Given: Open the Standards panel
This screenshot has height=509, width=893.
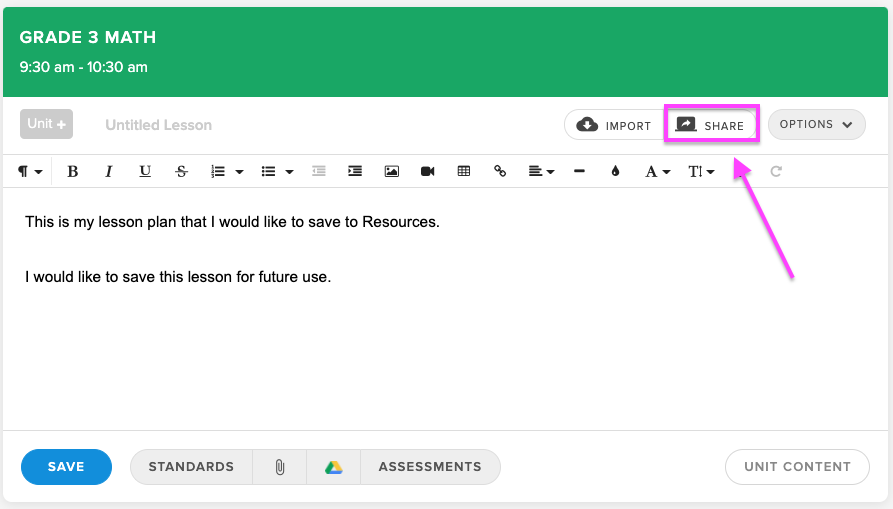Looking at the screenshot, I should (191, 467).
